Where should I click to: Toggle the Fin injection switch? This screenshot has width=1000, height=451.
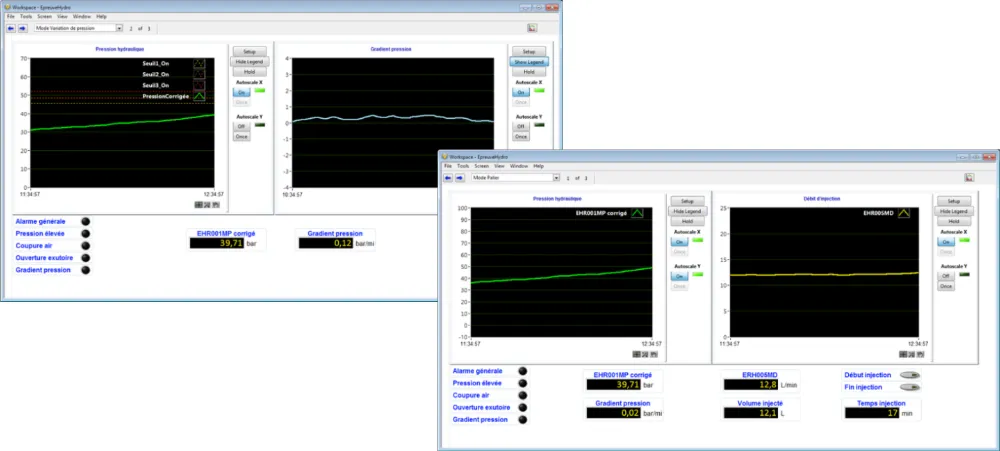pyautogui.click(x=909, y=387)
